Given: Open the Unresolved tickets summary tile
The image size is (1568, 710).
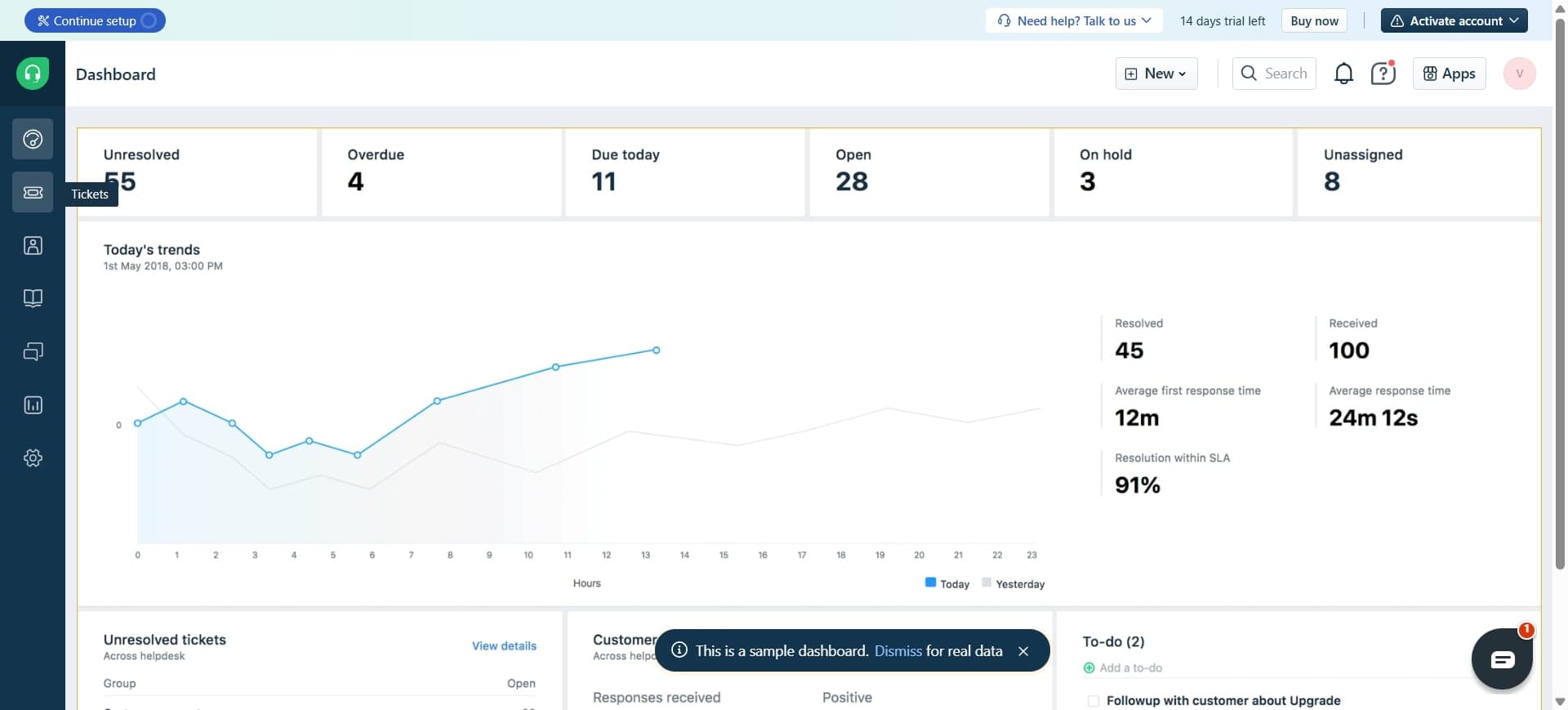Looking at the screenshot, I should click(197, 172).
